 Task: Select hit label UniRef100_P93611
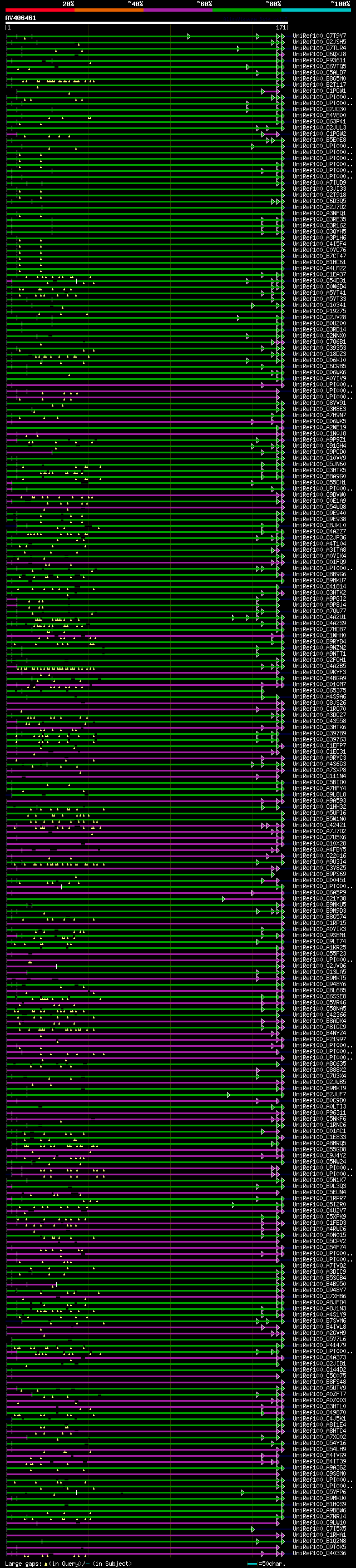319,60
